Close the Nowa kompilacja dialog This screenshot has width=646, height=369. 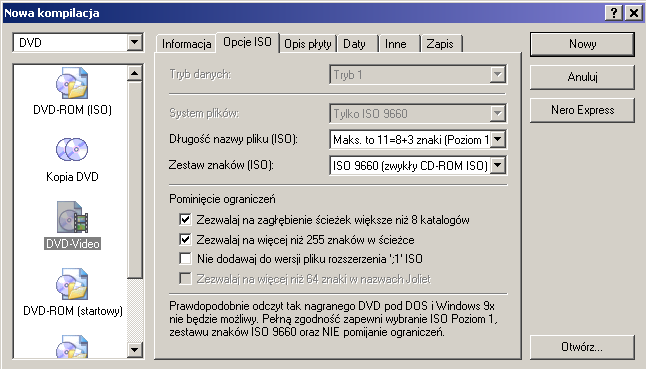[x=633, y=13]
